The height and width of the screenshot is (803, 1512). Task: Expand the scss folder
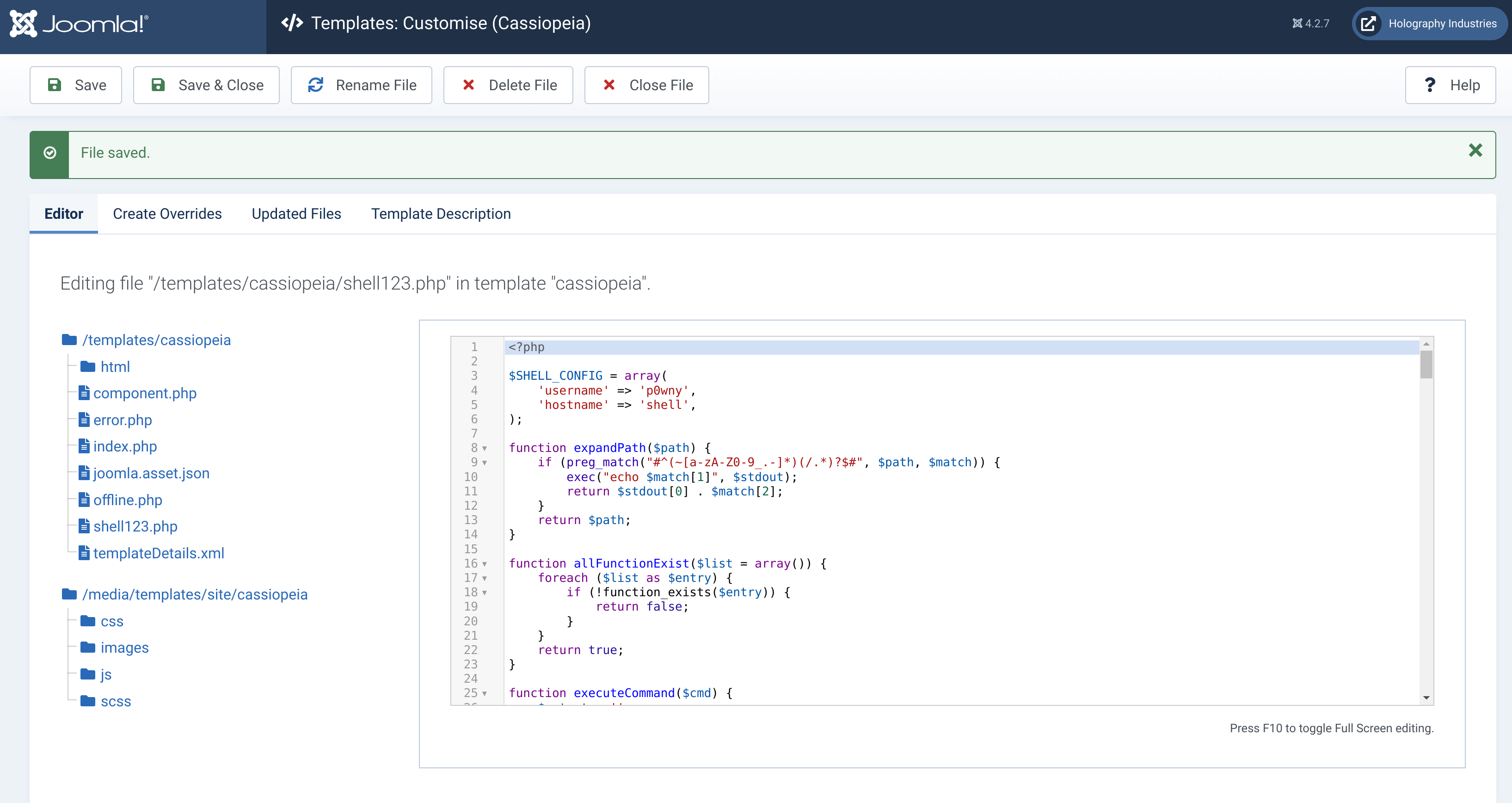116,701
